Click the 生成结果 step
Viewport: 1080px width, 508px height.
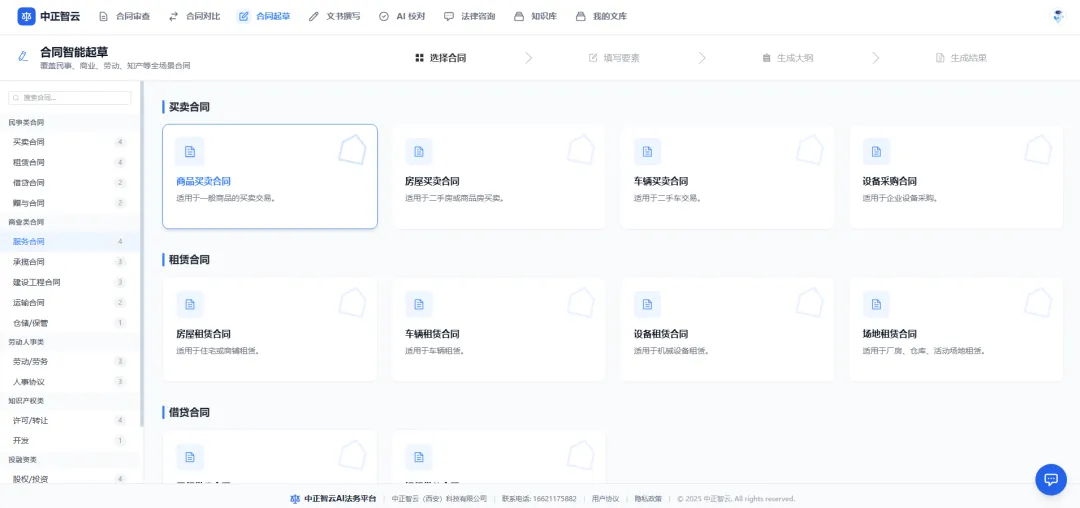tap(961, 58)
